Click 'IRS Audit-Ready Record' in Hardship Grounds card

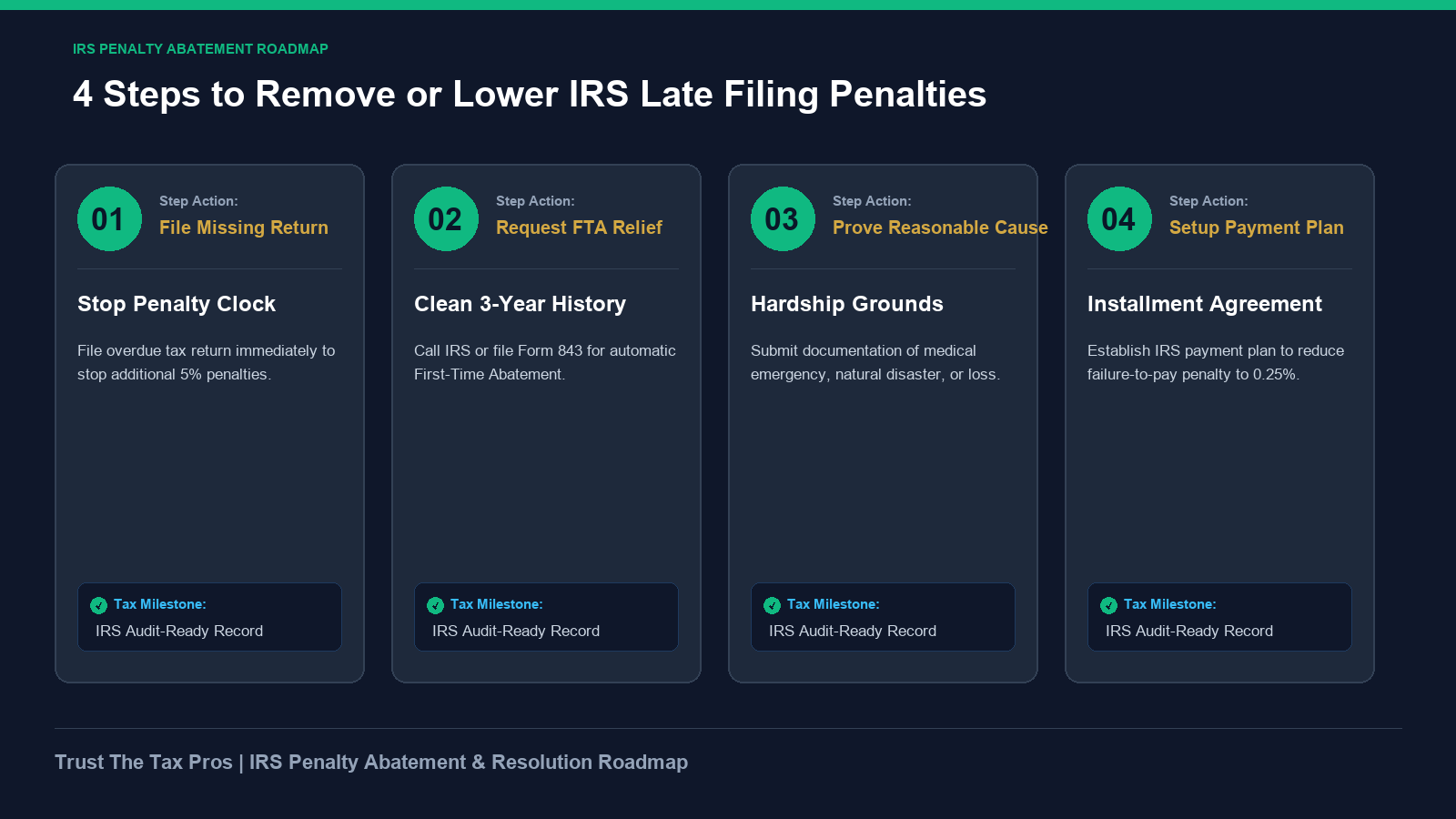point(853,631)
